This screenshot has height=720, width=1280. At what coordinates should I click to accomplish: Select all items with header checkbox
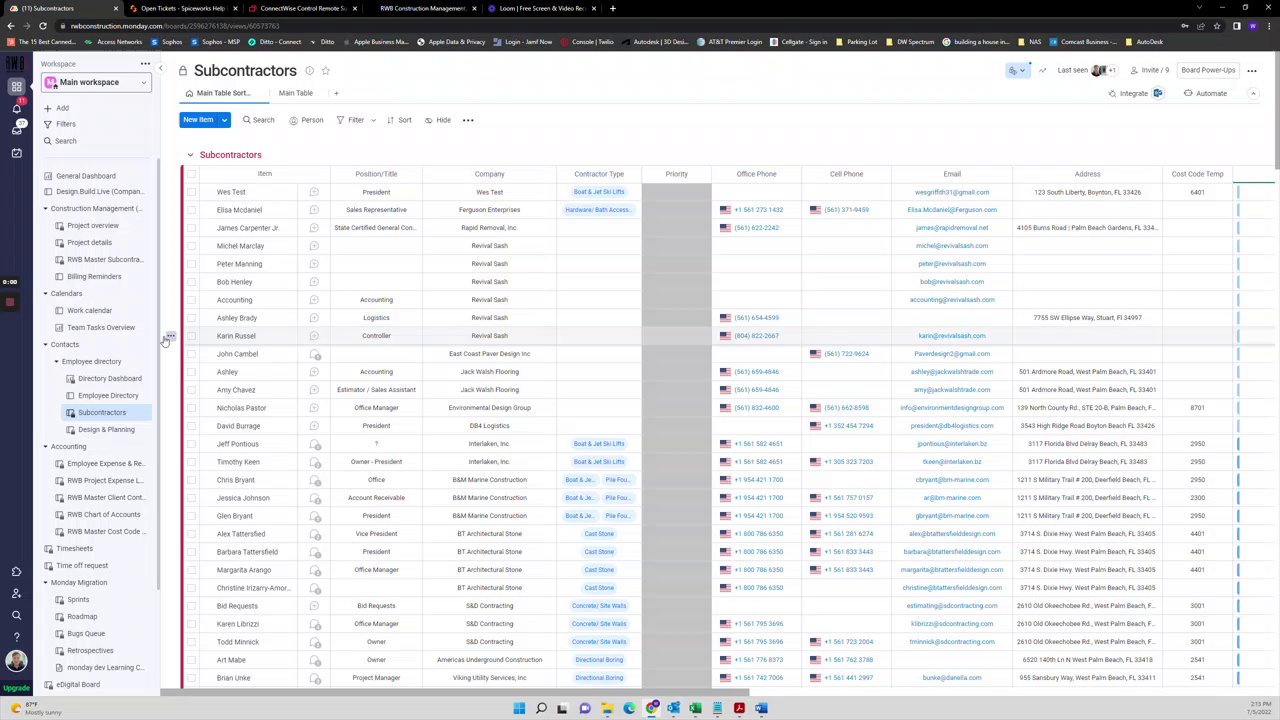(x=191, y=174)
